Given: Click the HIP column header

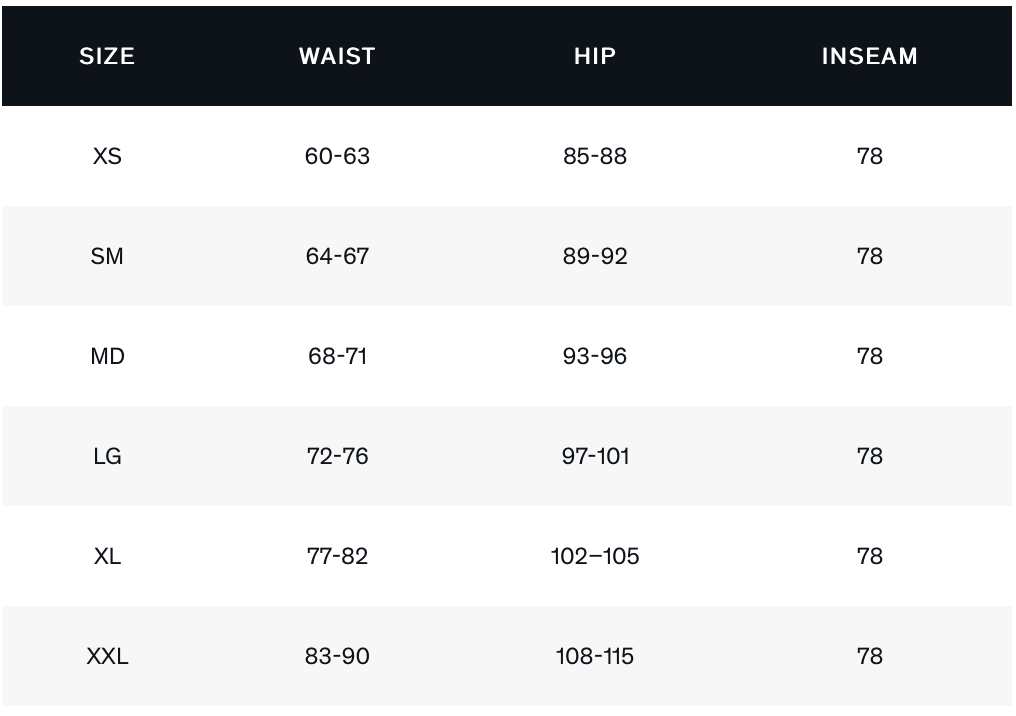Looking at the screenshot, I should pyautogui.click(x=595, y=56).
